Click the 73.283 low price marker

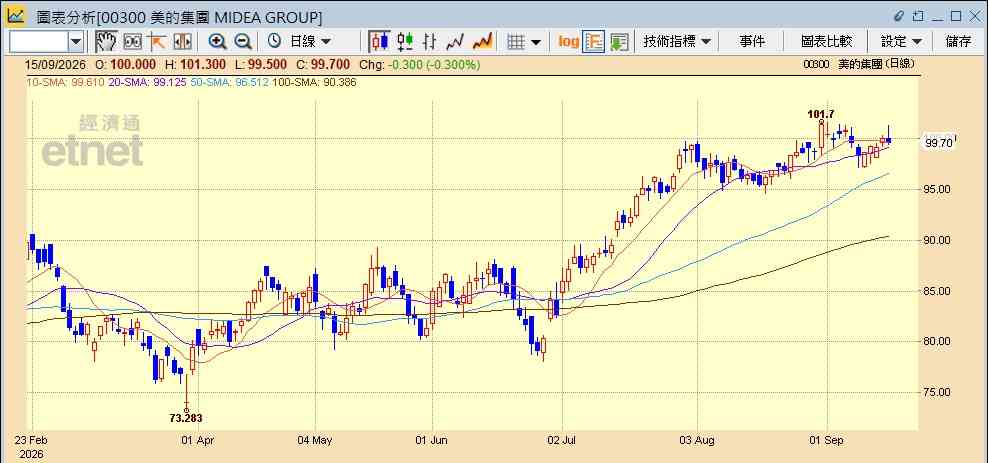186,418
